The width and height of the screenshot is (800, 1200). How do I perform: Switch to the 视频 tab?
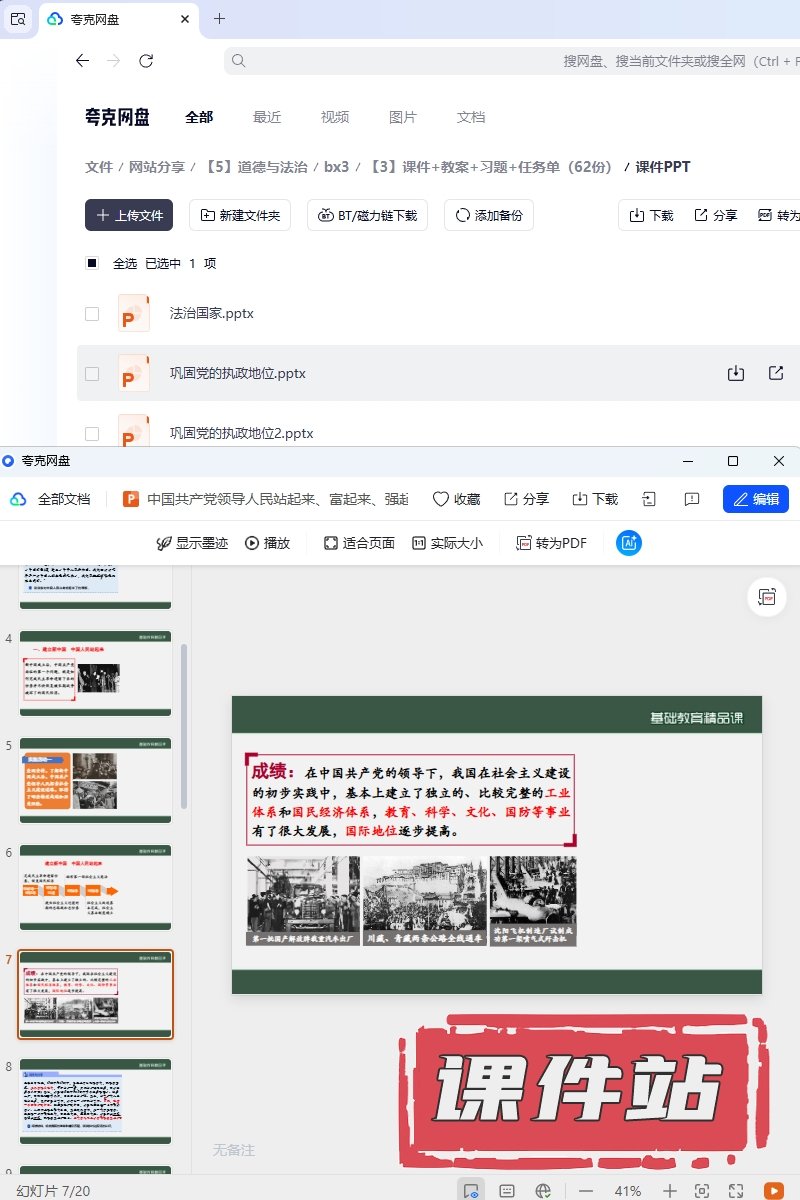(335, 117)
